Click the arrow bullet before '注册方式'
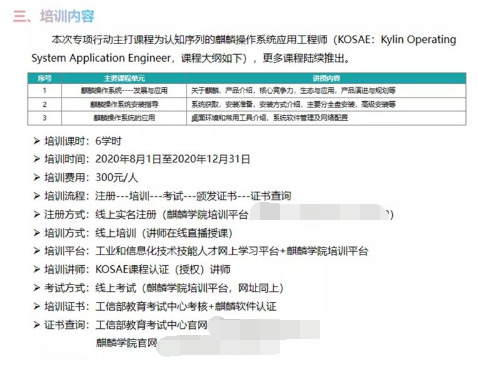478x369 pixels. point(37,214)
